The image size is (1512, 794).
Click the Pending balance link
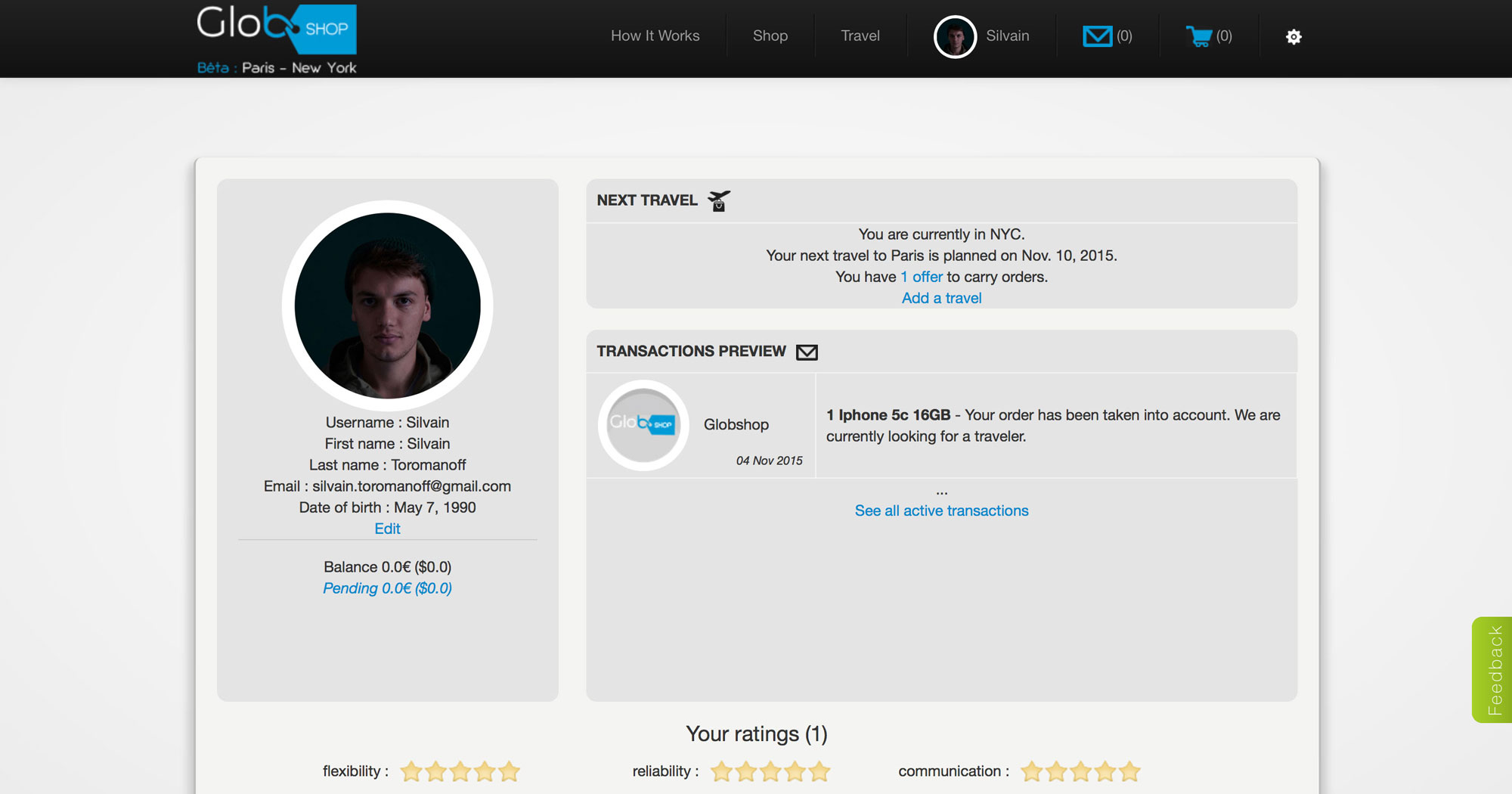(387, 588)
